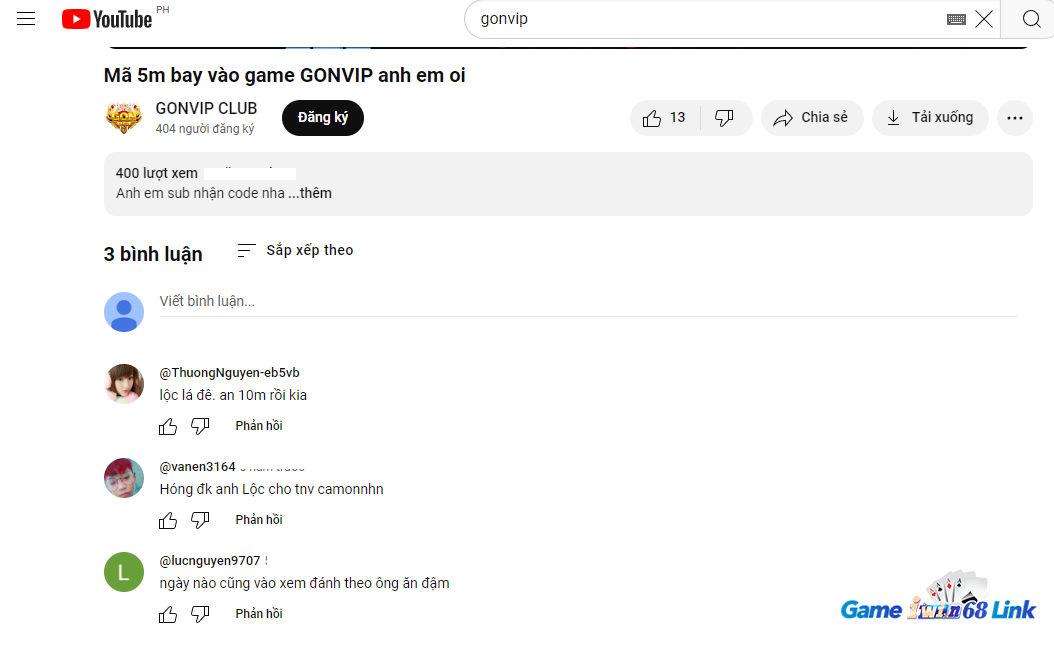Click the Chia sẻ share button
The width and height of the screenshot is (1054, 647).
tap(810, 118)
